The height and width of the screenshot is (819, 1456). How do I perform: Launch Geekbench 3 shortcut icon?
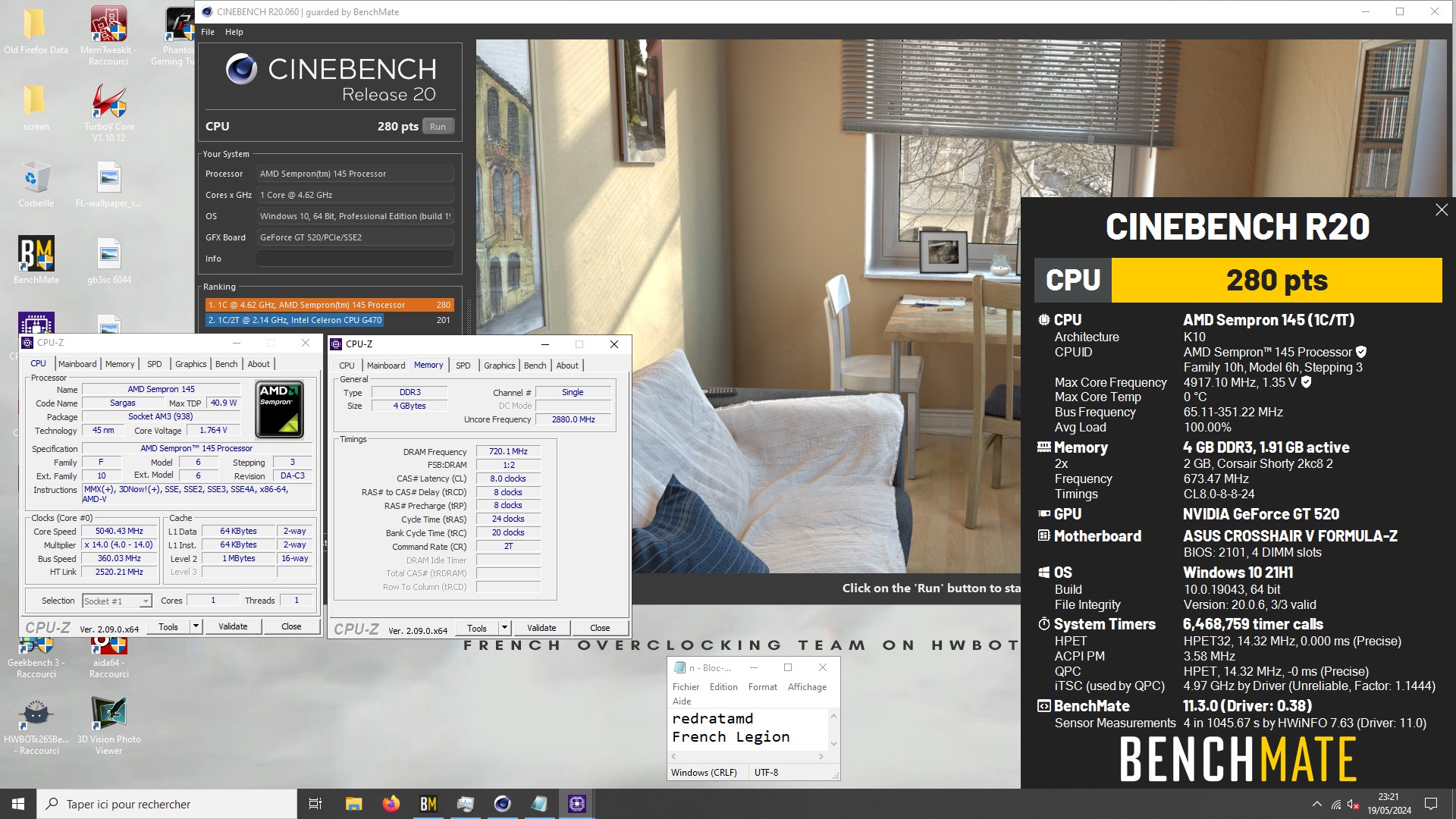click(x=36, y=658)
